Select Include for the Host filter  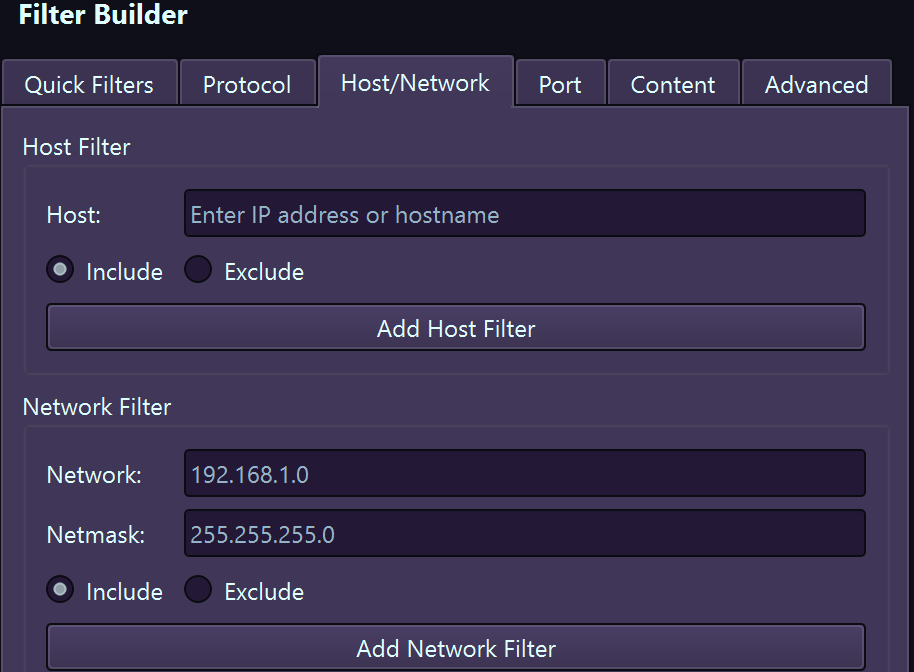click(60, 269)
